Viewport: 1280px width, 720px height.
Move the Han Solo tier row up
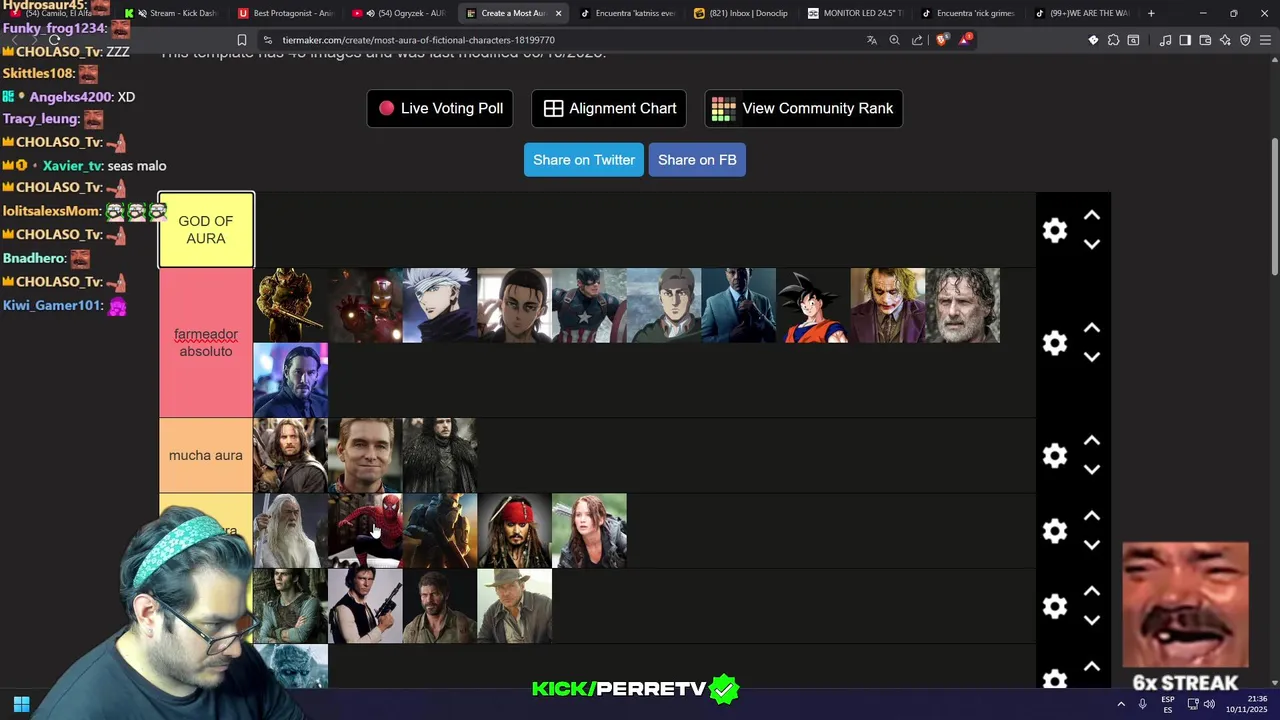1092,591
